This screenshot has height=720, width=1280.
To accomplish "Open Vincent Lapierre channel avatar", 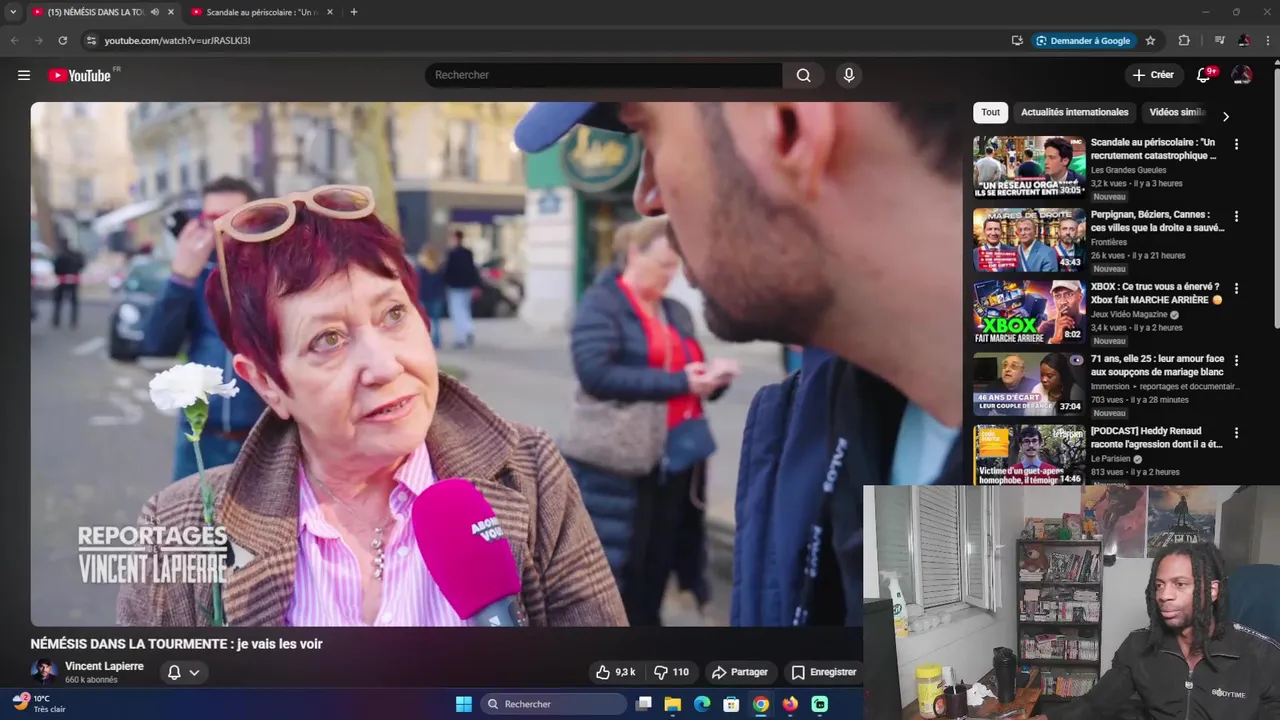I will 44,671.
